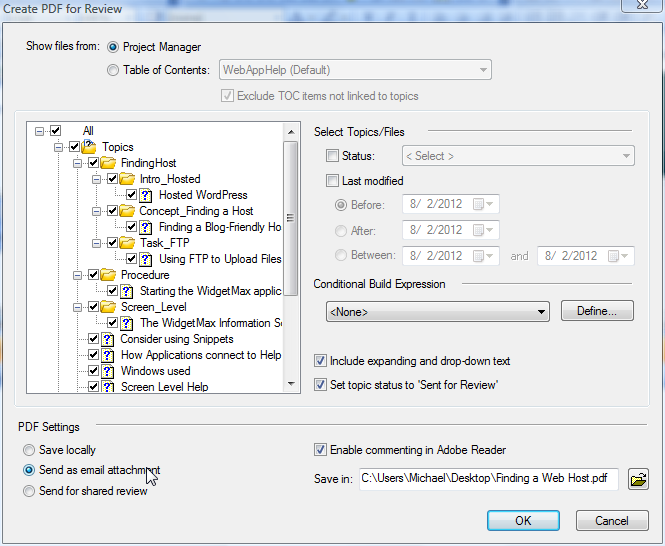Choose the Save locally option
The width and height of the screenshot is (665, 546).
coord(29,450)
